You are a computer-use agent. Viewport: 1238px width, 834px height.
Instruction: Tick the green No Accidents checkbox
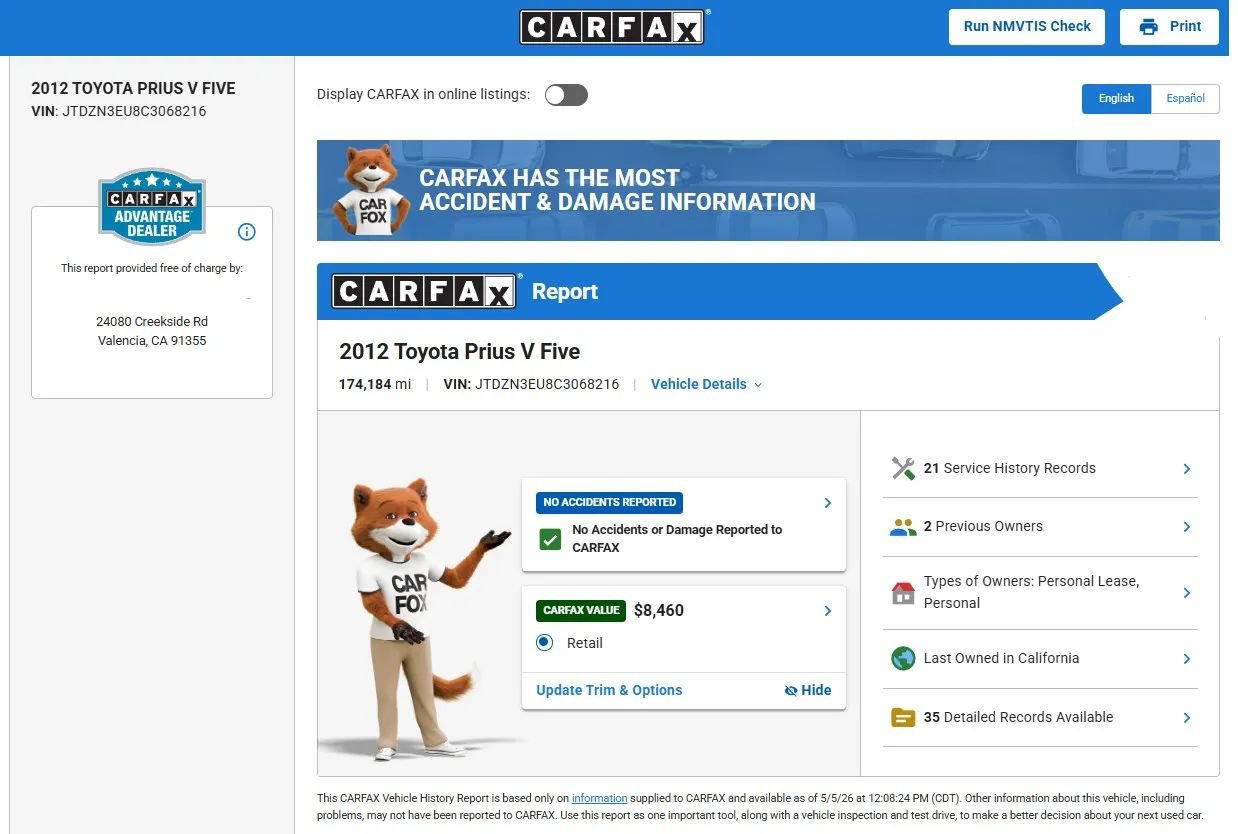tap(550, 539)
